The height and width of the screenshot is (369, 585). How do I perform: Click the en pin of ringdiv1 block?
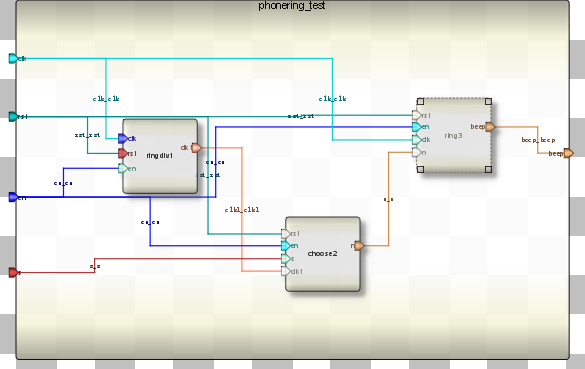click(123, 168)
